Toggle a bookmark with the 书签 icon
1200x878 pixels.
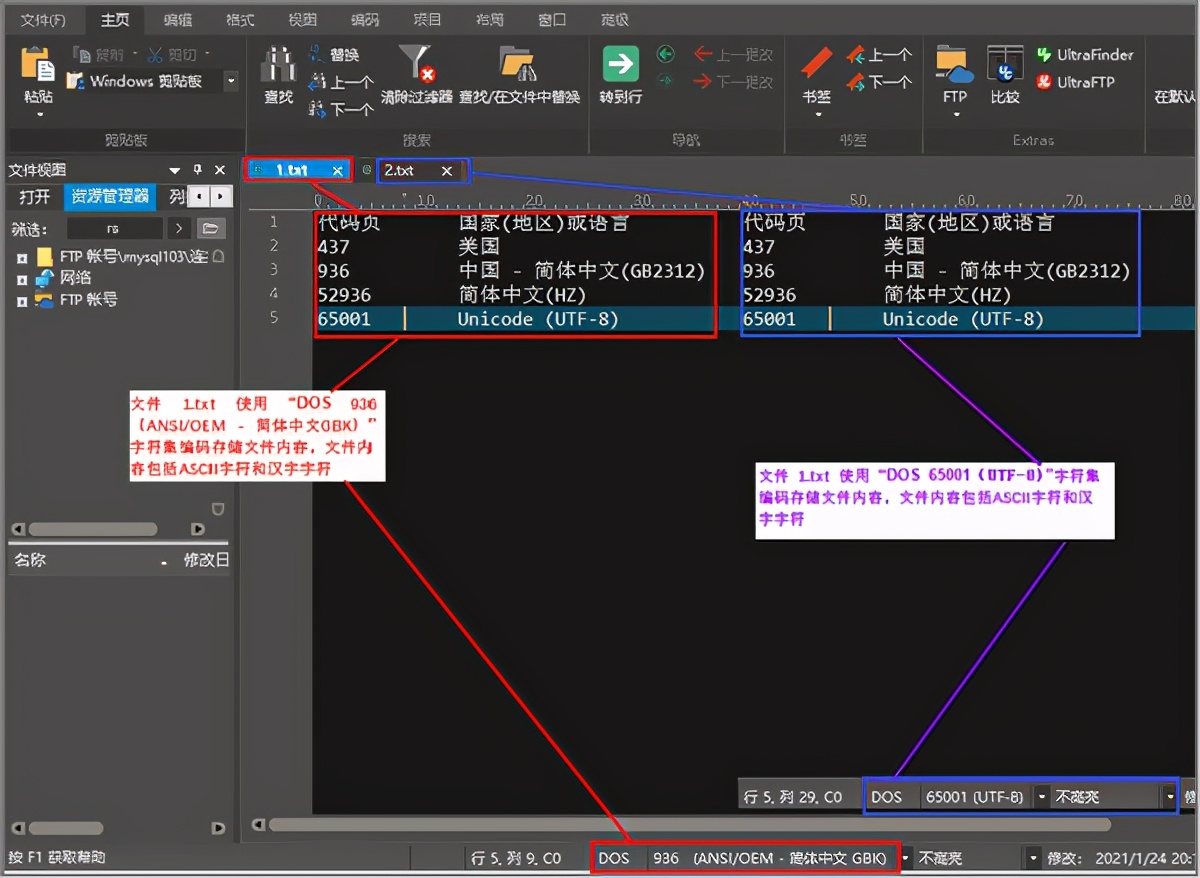(815, 68)
